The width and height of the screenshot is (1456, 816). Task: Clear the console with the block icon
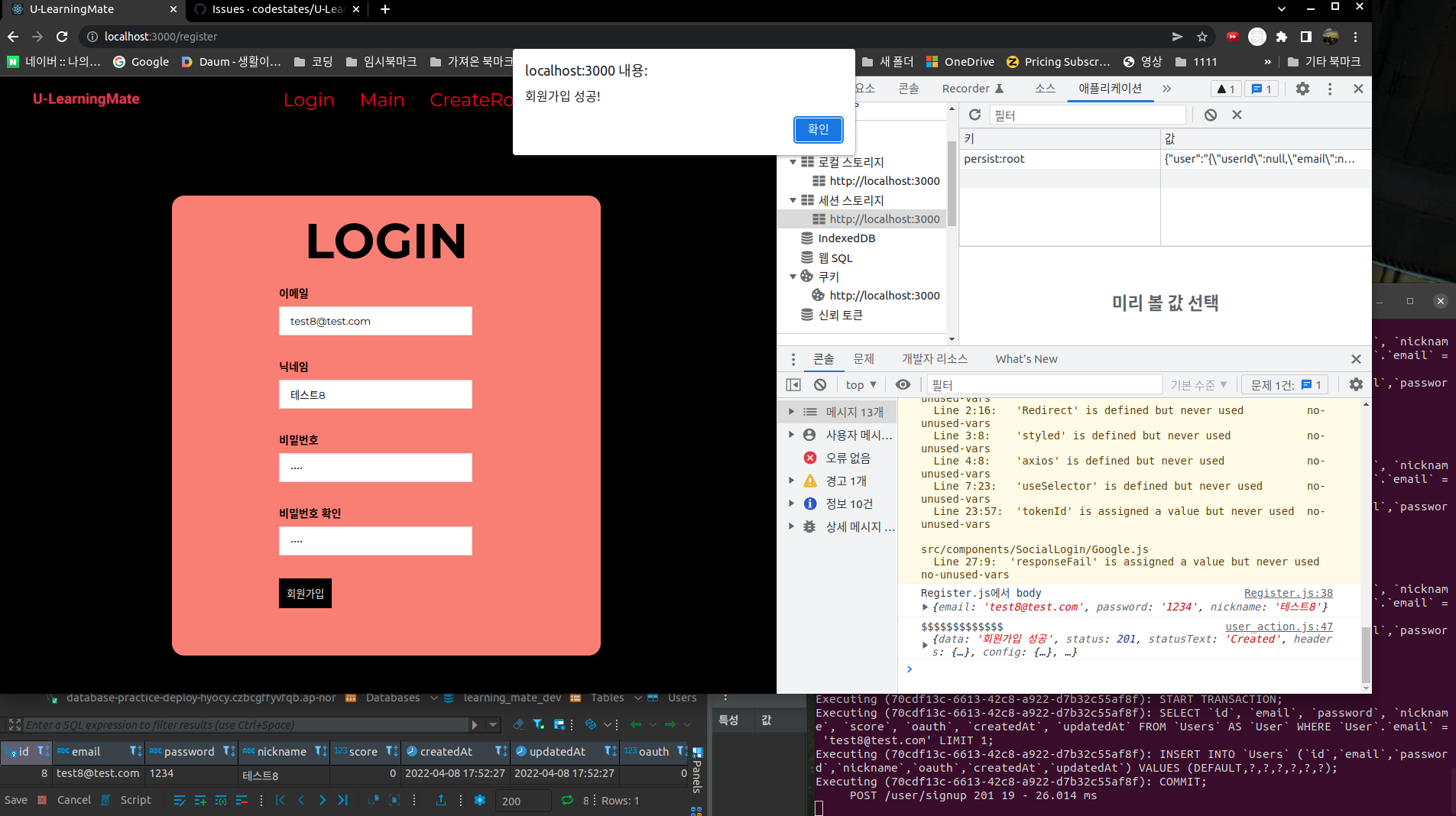(x=820, y=384)
